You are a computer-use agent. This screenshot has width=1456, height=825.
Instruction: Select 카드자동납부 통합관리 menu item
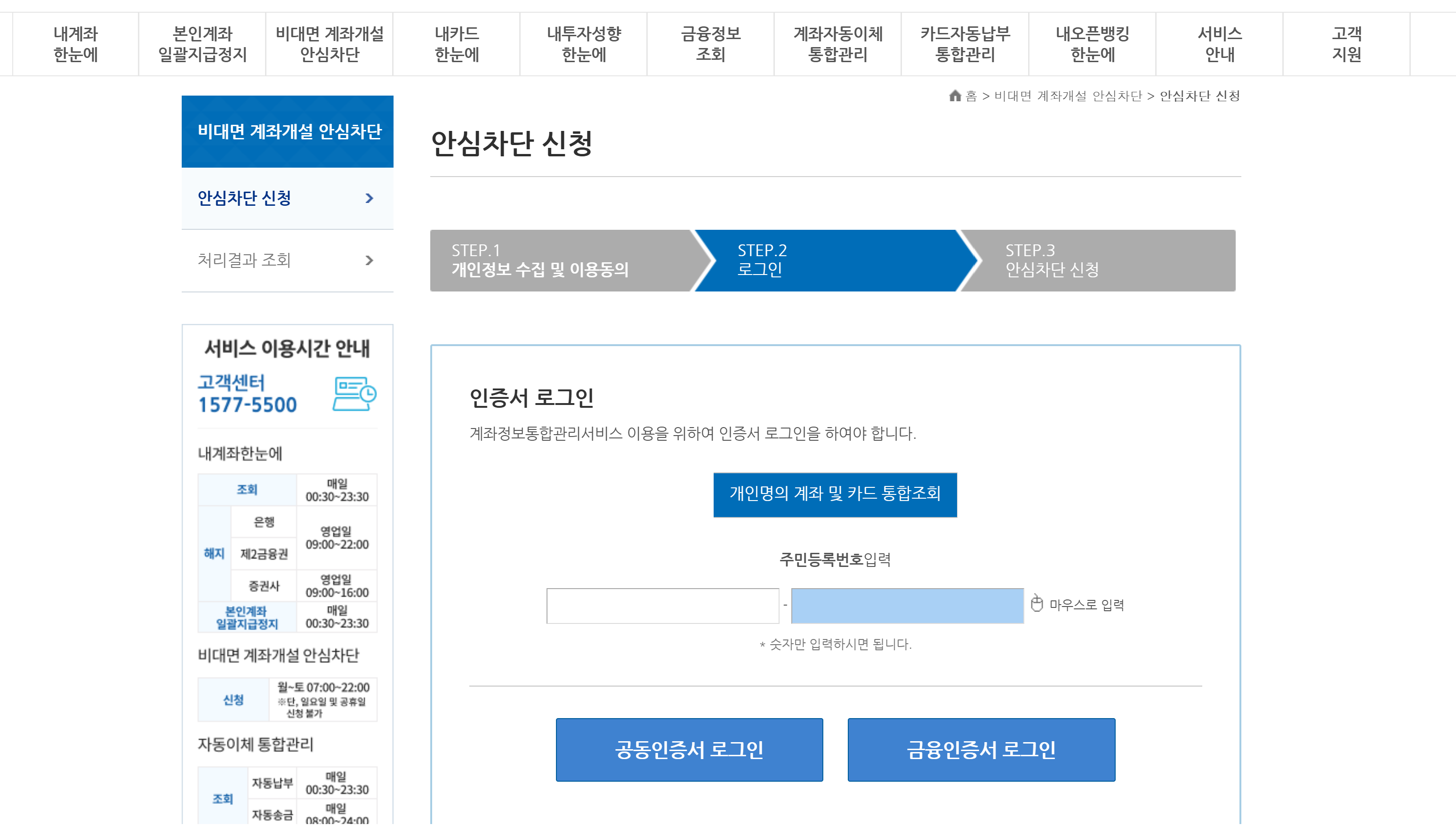pos(965,44)
